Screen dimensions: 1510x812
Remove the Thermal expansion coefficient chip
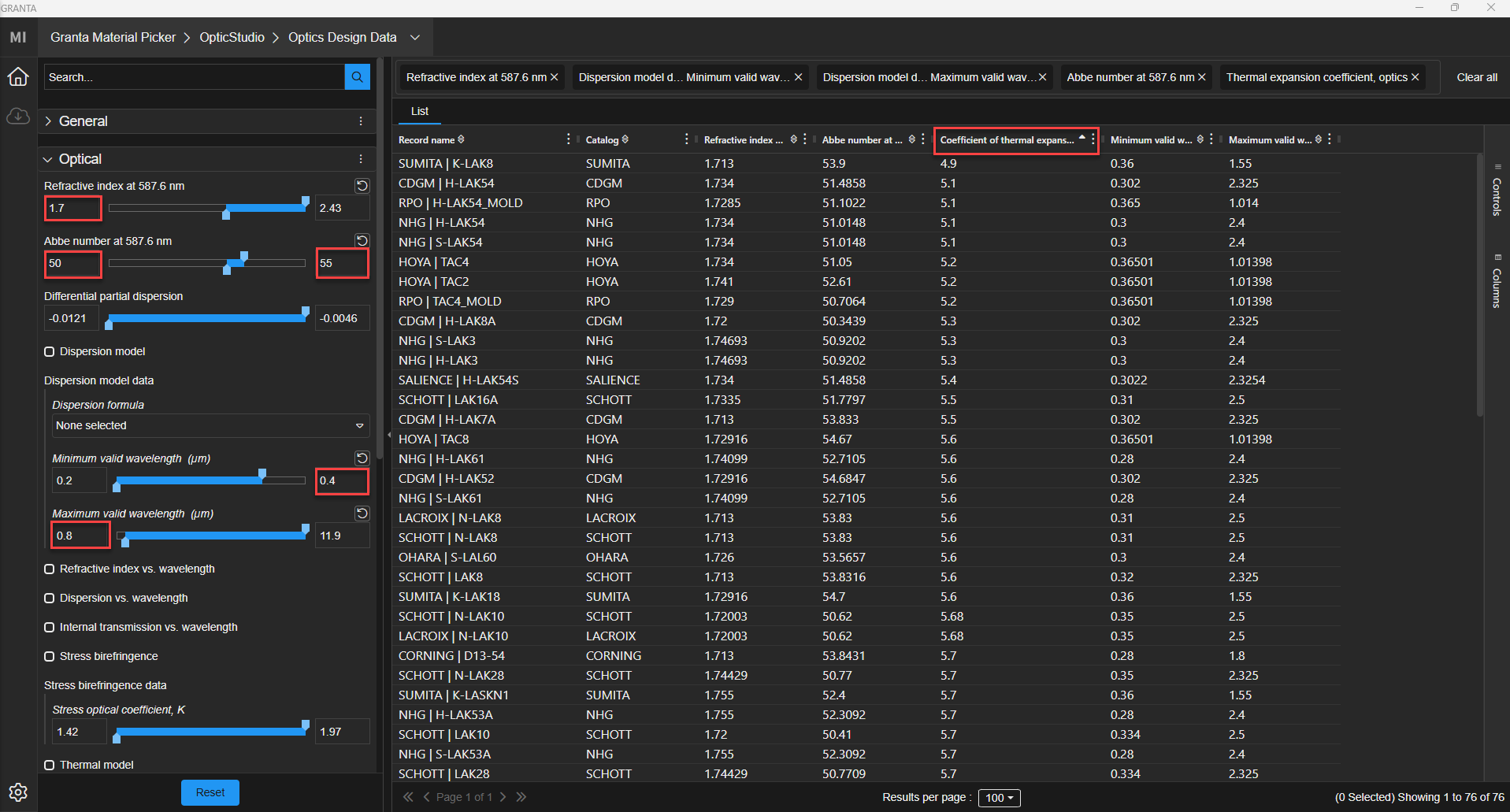coord(1415,77)
